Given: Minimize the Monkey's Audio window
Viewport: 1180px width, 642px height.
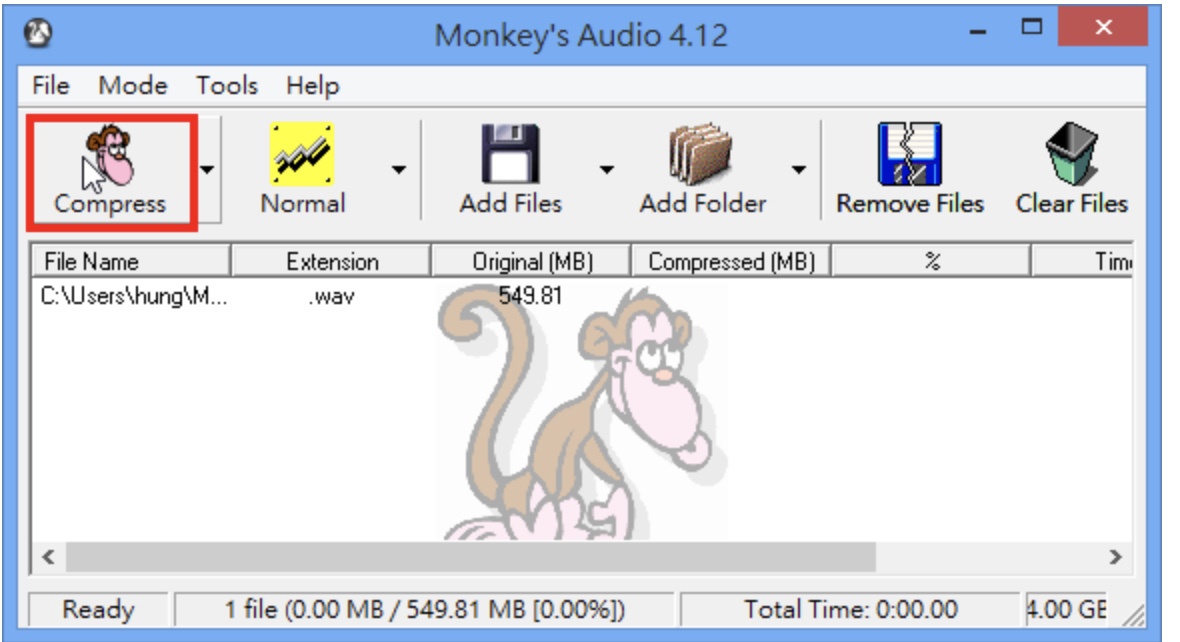Looking at the screenshot, I should click(978, 30).
